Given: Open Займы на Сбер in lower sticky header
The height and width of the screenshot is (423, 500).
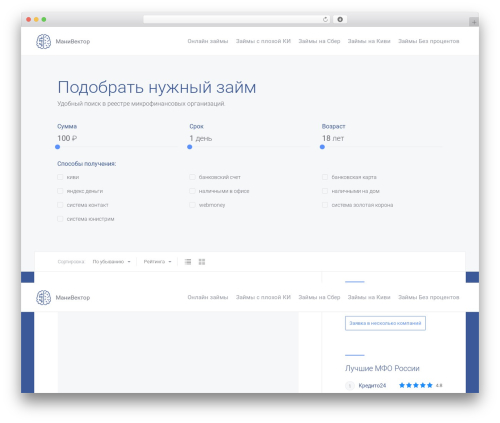Looking at the screenshot, I should click(319, 297).
